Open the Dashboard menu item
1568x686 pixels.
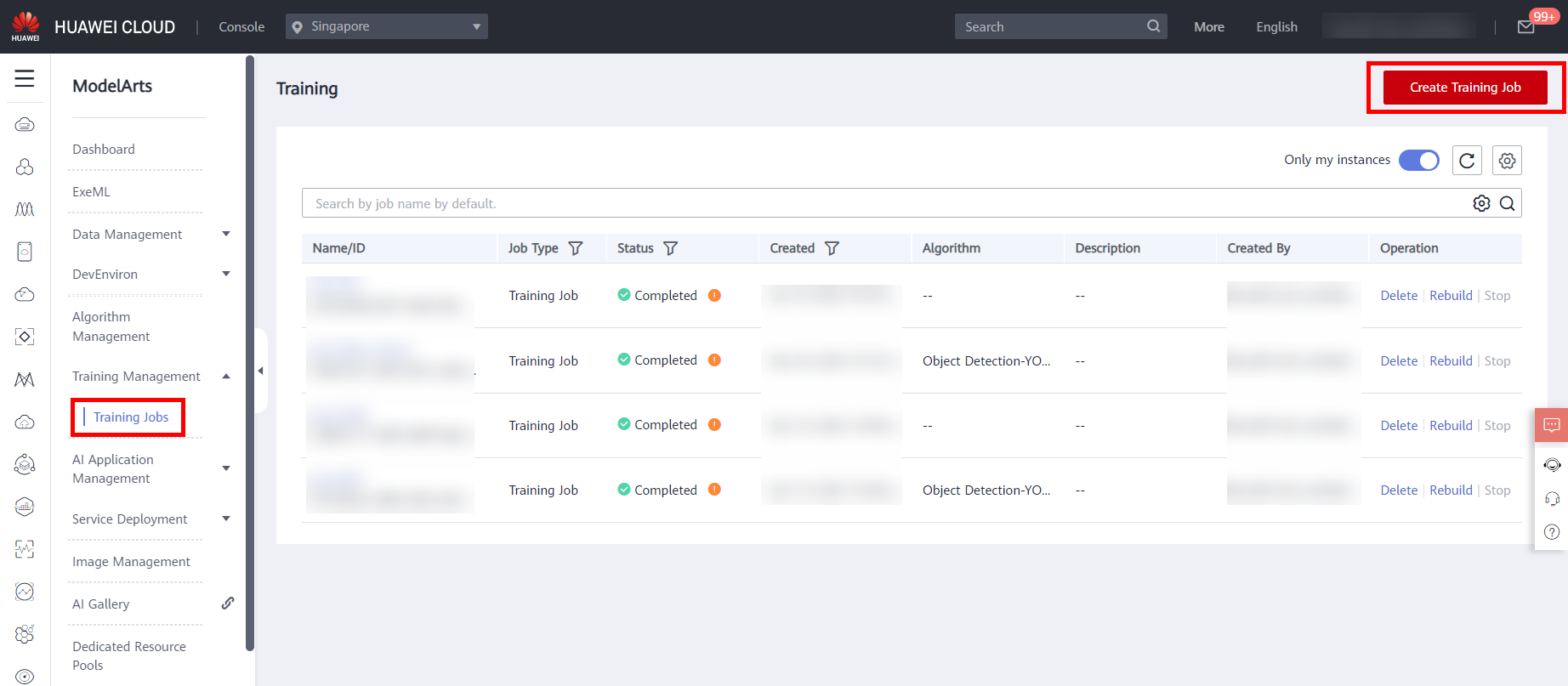click(x=104, y=150)
